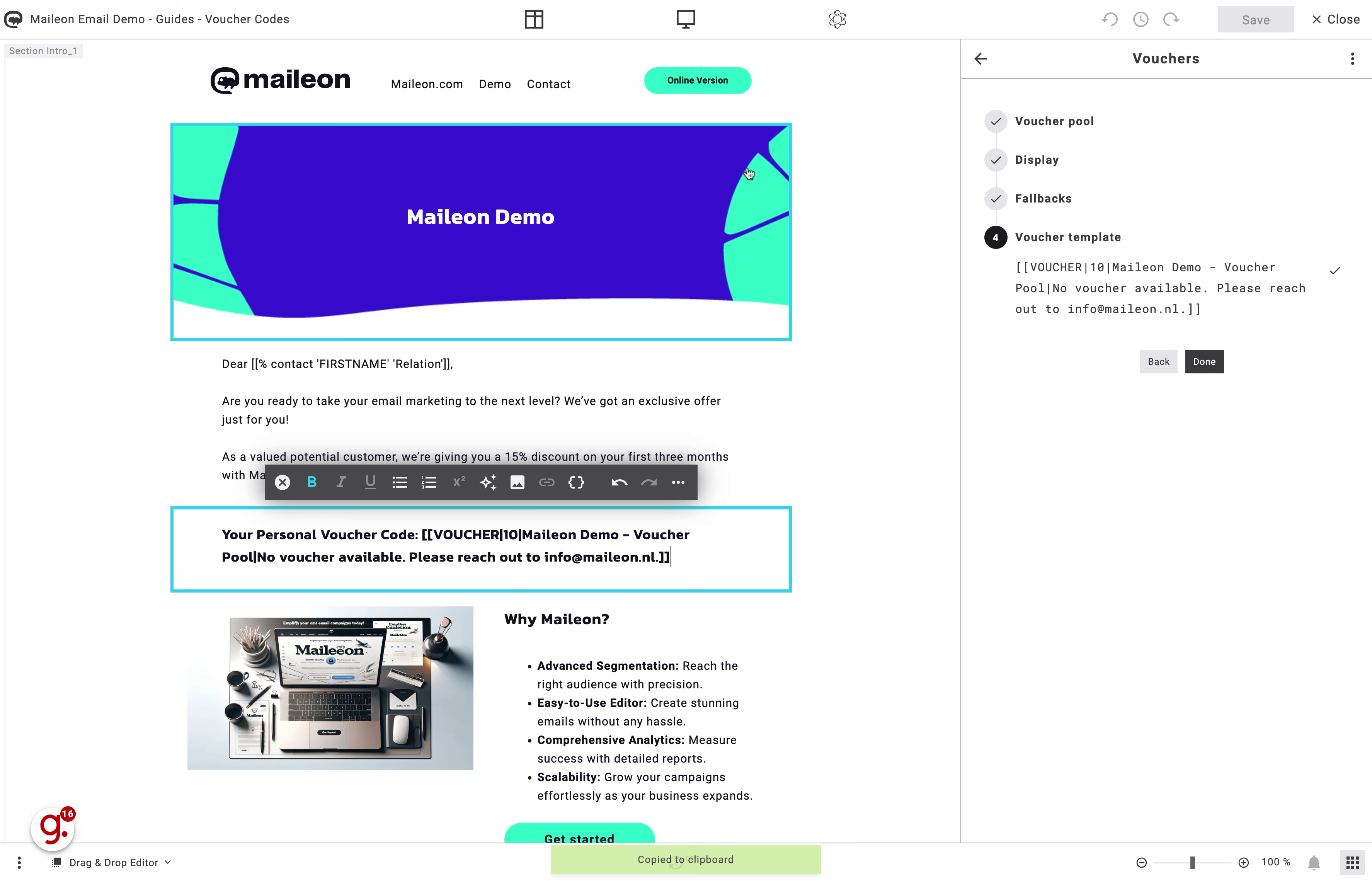Open the Grammarly badge with 16 issues
Viewport: 1372px width, 882px height.
click(x=53, y=828)
